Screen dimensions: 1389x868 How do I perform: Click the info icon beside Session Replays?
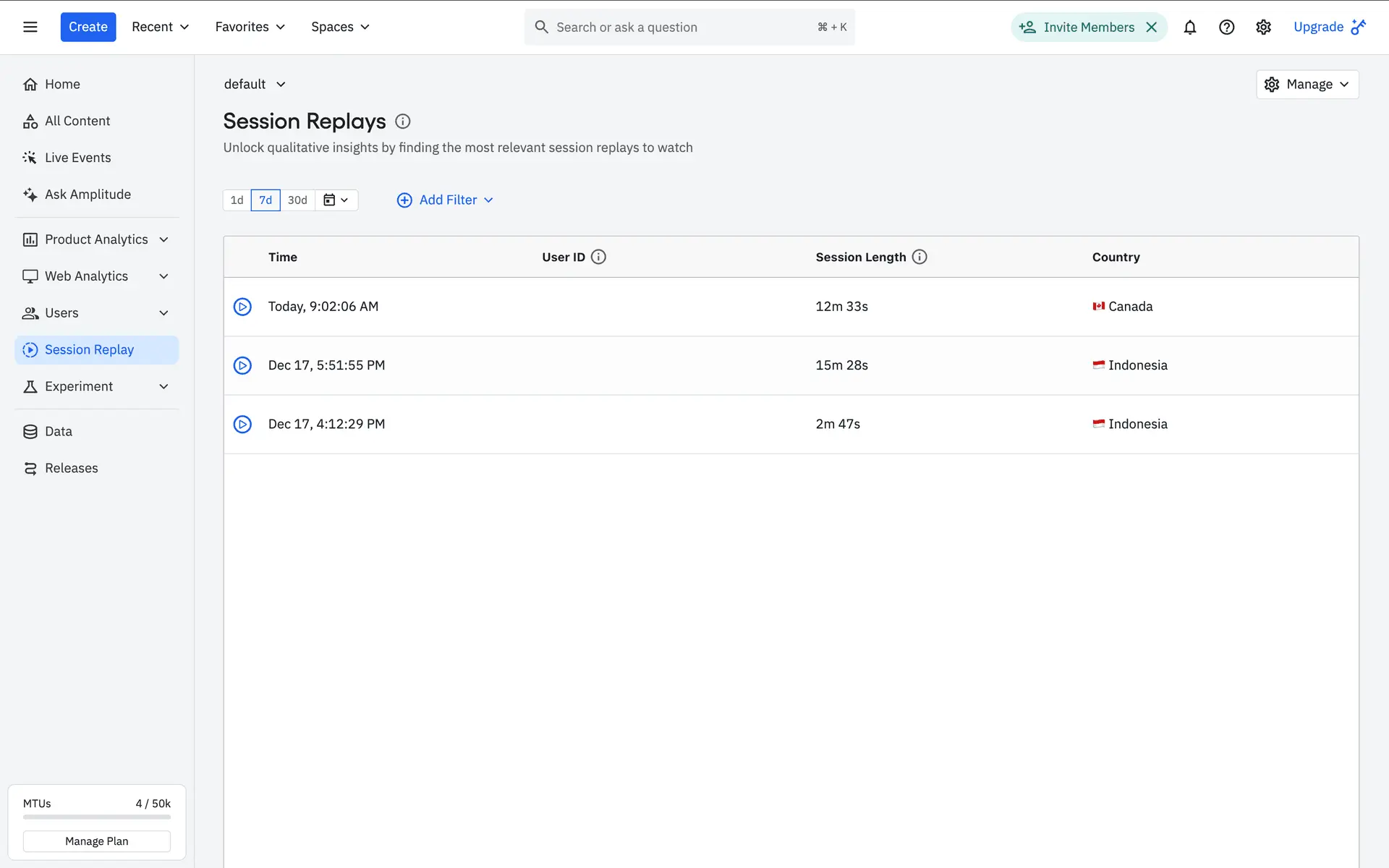click(x=403, y=122)
